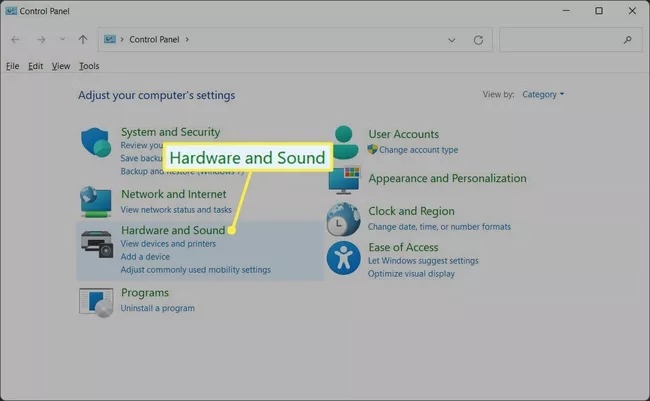The width and height of the screenshot is (650, 401).
Task: Open the File menu
Action: (x=12, y=66)
